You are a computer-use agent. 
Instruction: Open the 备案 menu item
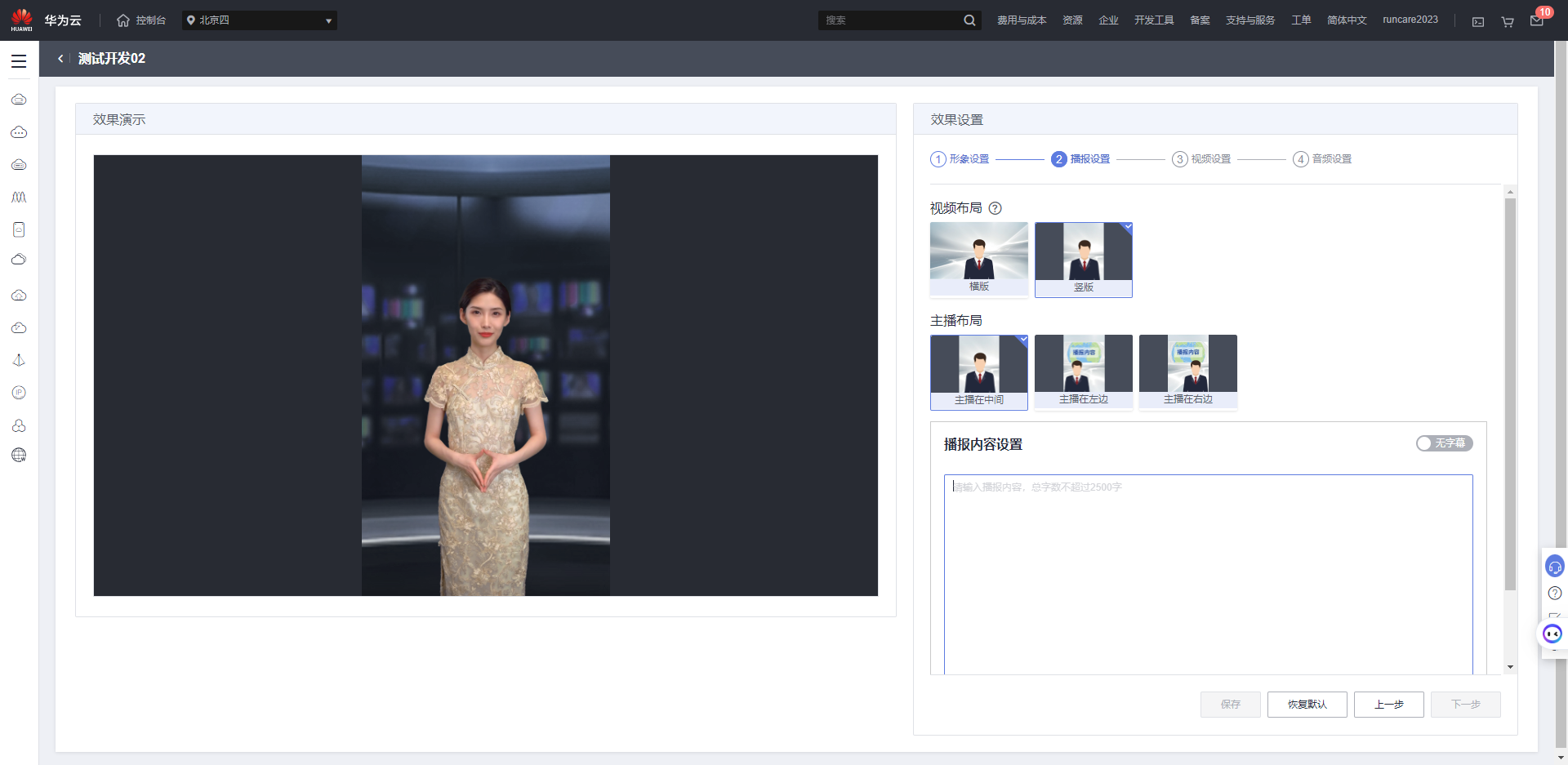tap(1200, 20)
